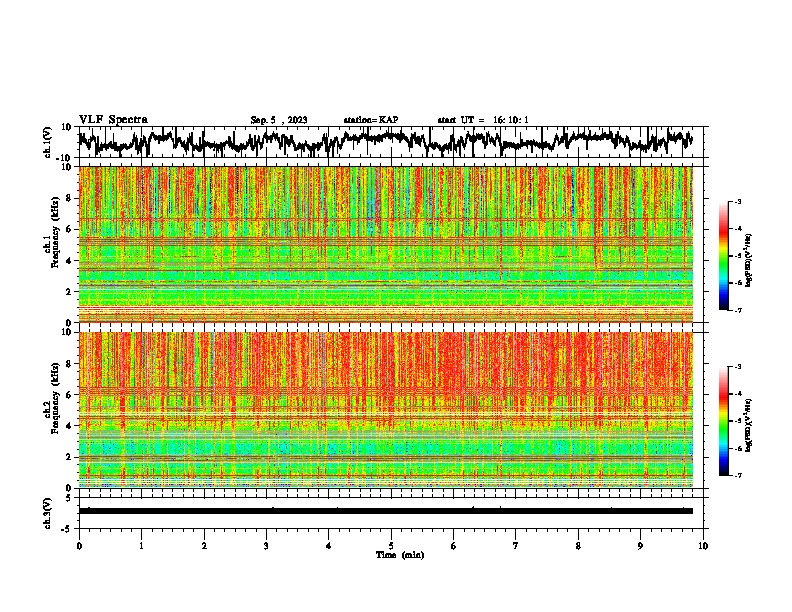792x612 pixels.
Task: Click the "-3" tick on ch.1 colorbar
Action: (x=738, y=202)
